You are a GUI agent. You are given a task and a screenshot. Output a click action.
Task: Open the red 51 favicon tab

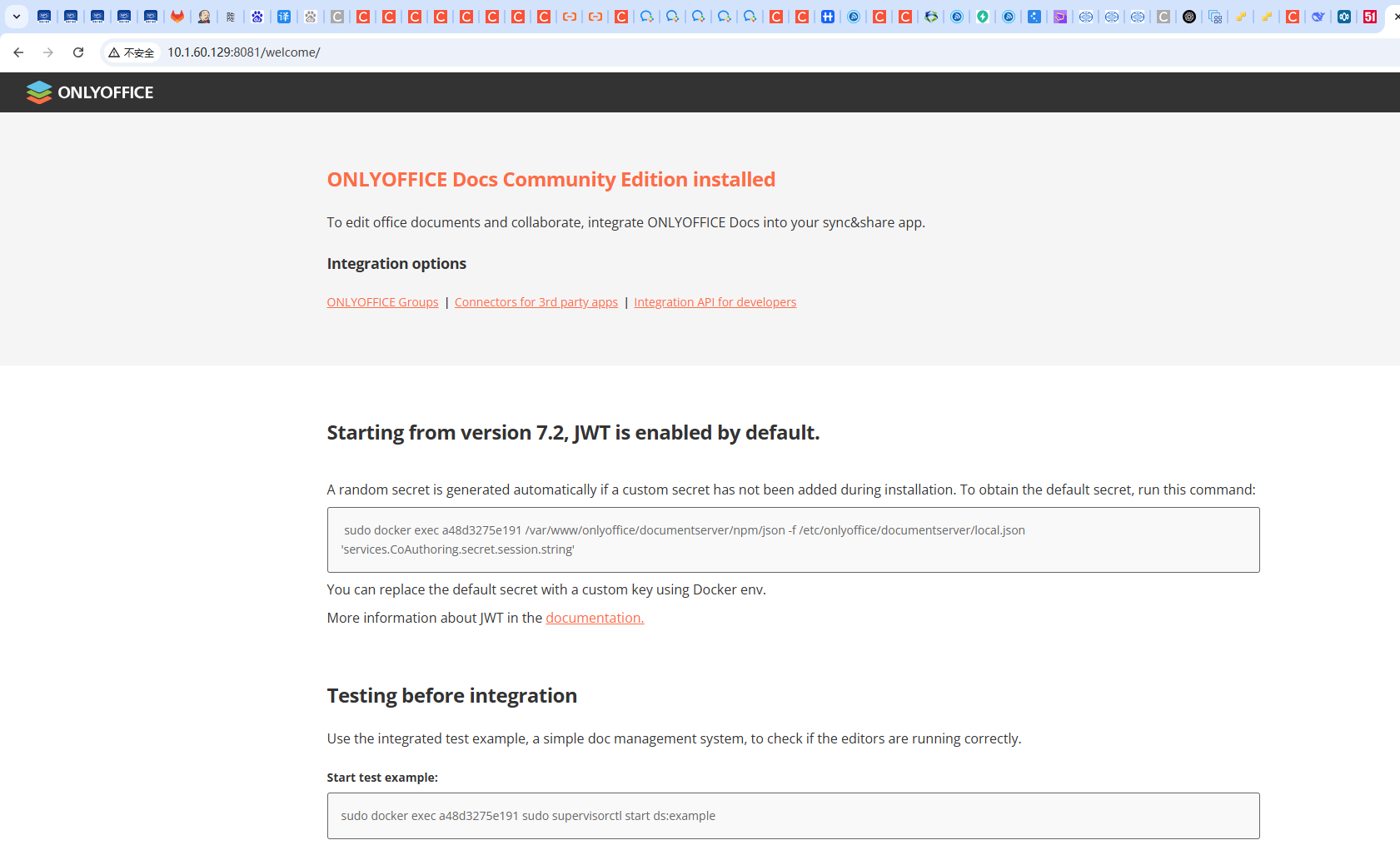pyautogui.click(x=1370, y=17)
